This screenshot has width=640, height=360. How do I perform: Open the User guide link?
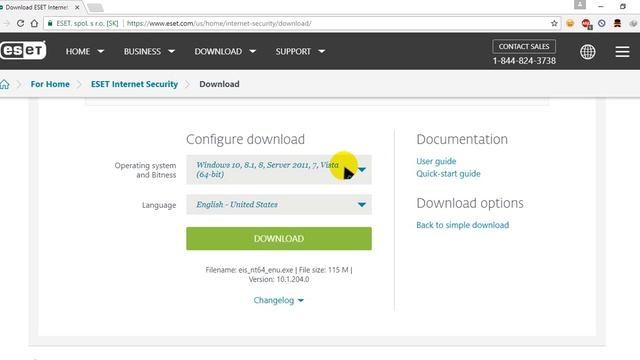[436, 161]
